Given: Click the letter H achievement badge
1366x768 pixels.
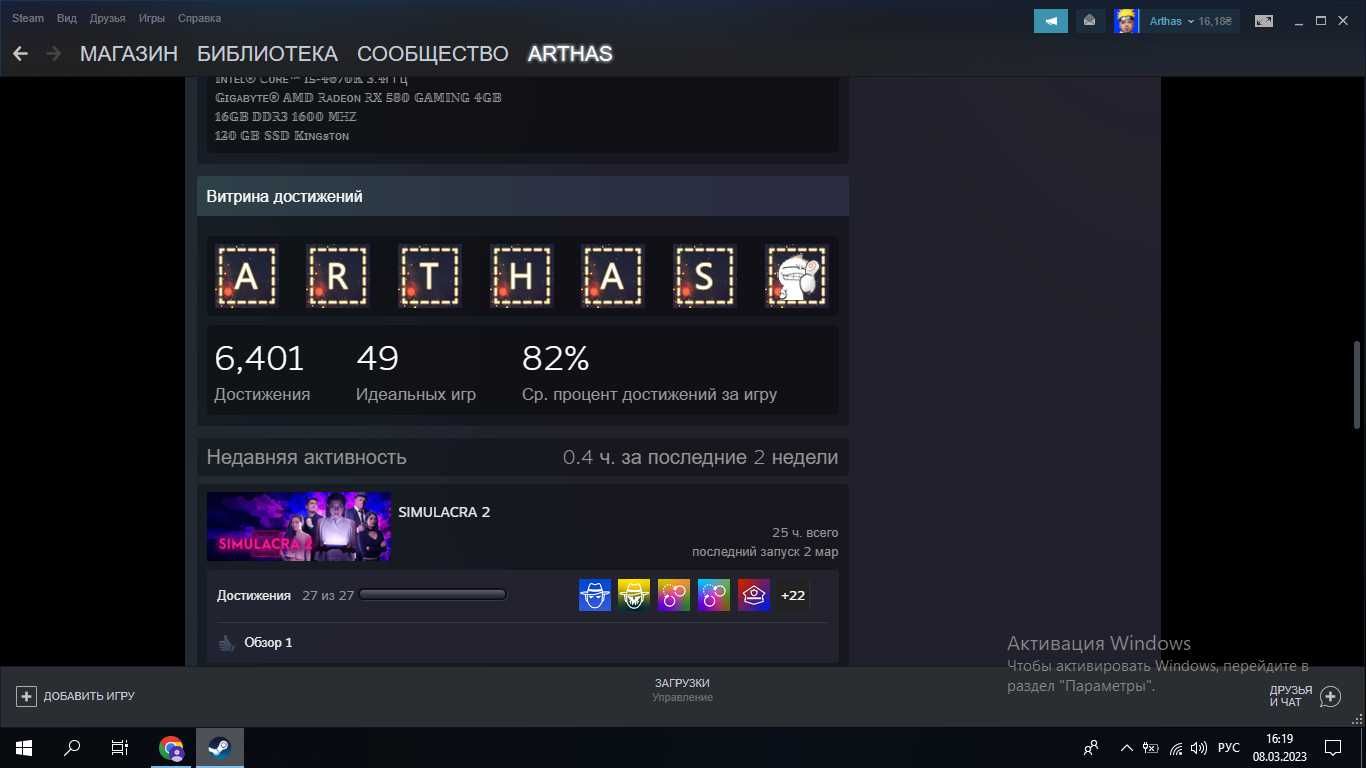Looking at the screenshot, I should [x=521, y=276].
